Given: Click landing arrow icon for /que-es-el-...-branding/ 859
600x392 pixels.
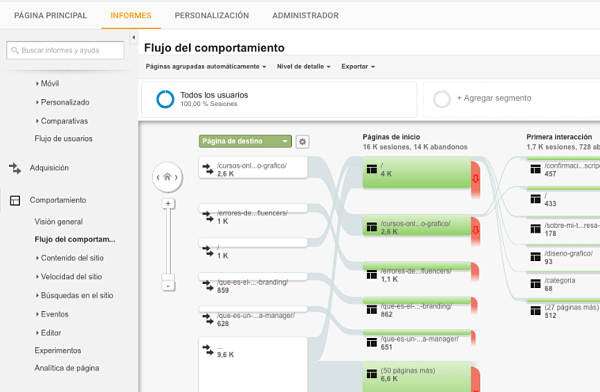Looking at the screenshot, I should [x=208, y=286].
